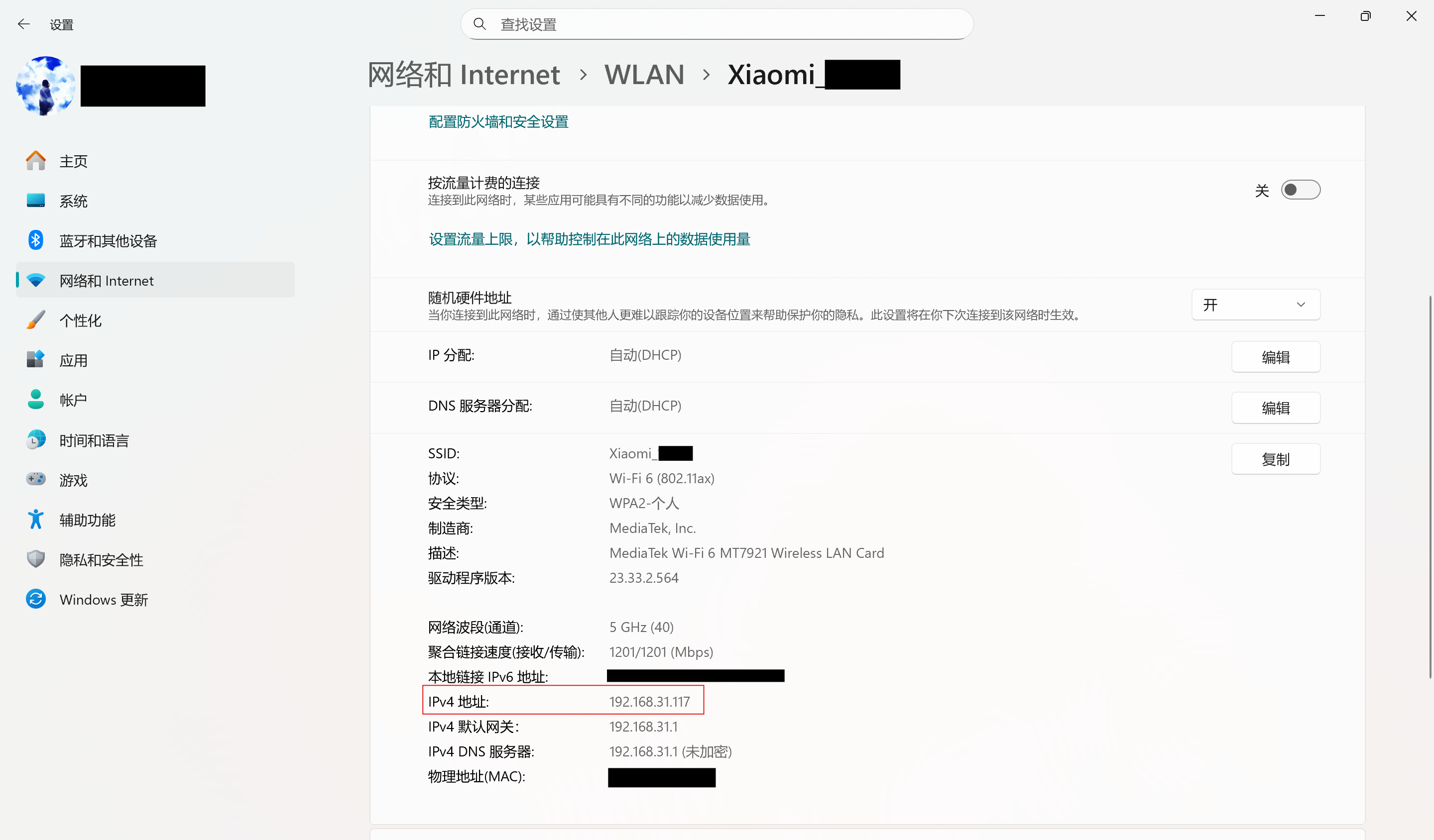Click the 游戏 gamepad icon

point(35,479)
